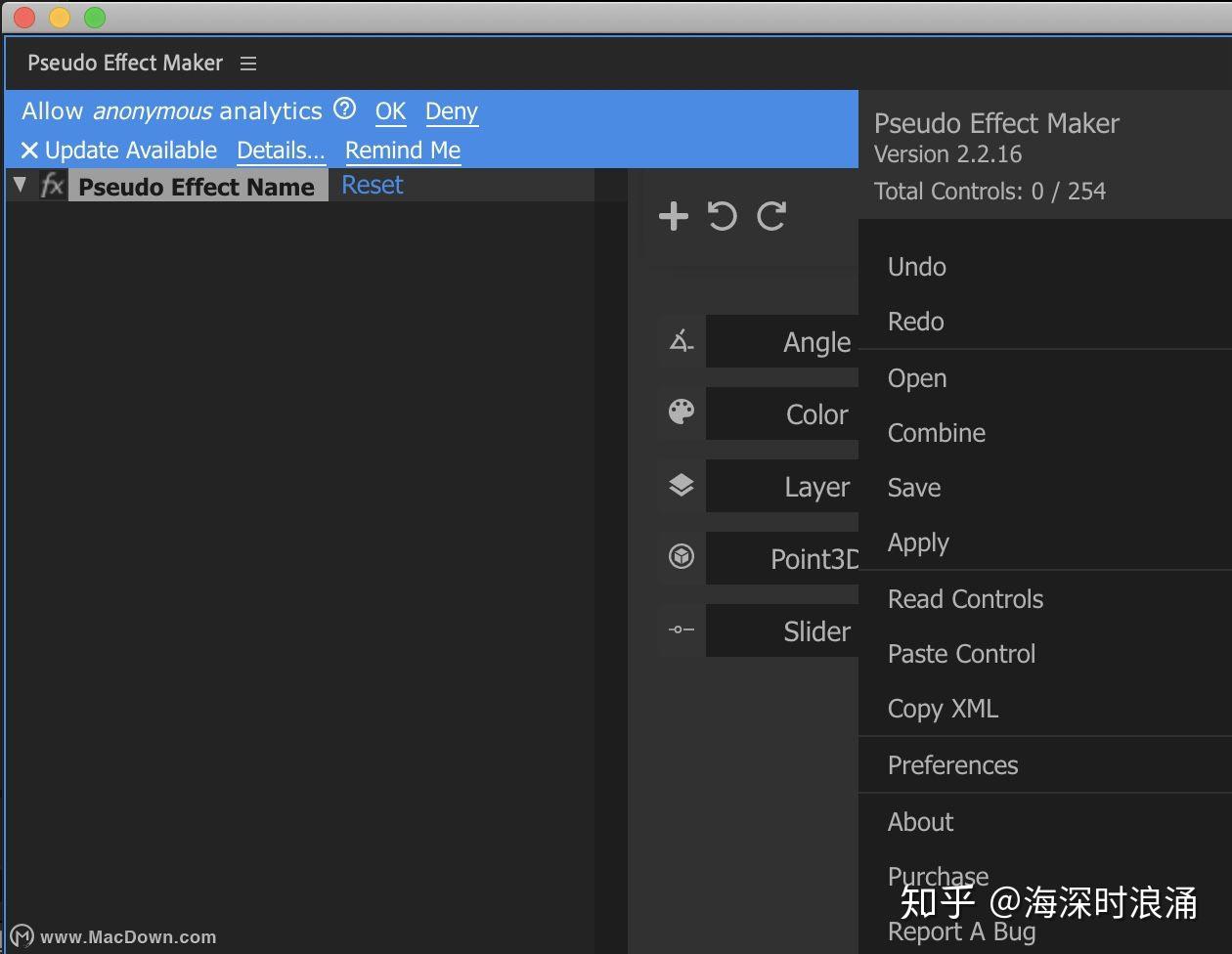This screenshot has width=1232, height=954.
Task: Dismiss the Update Available banner with the X
Action: click(29, 150)
